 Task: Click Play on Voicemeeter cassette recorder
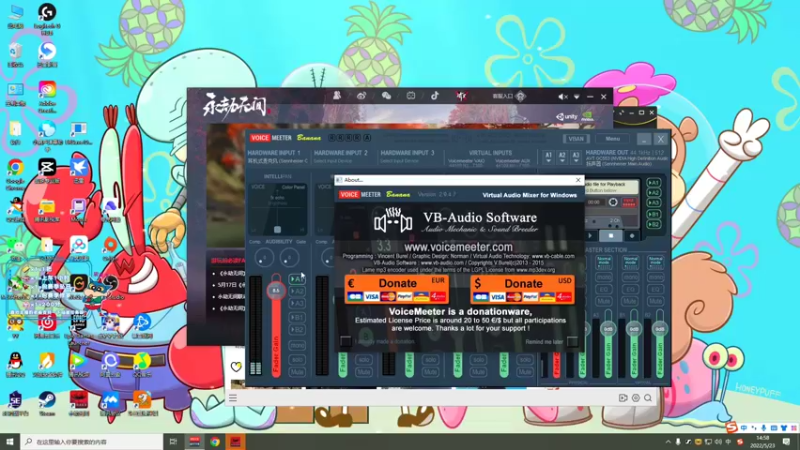590,236
